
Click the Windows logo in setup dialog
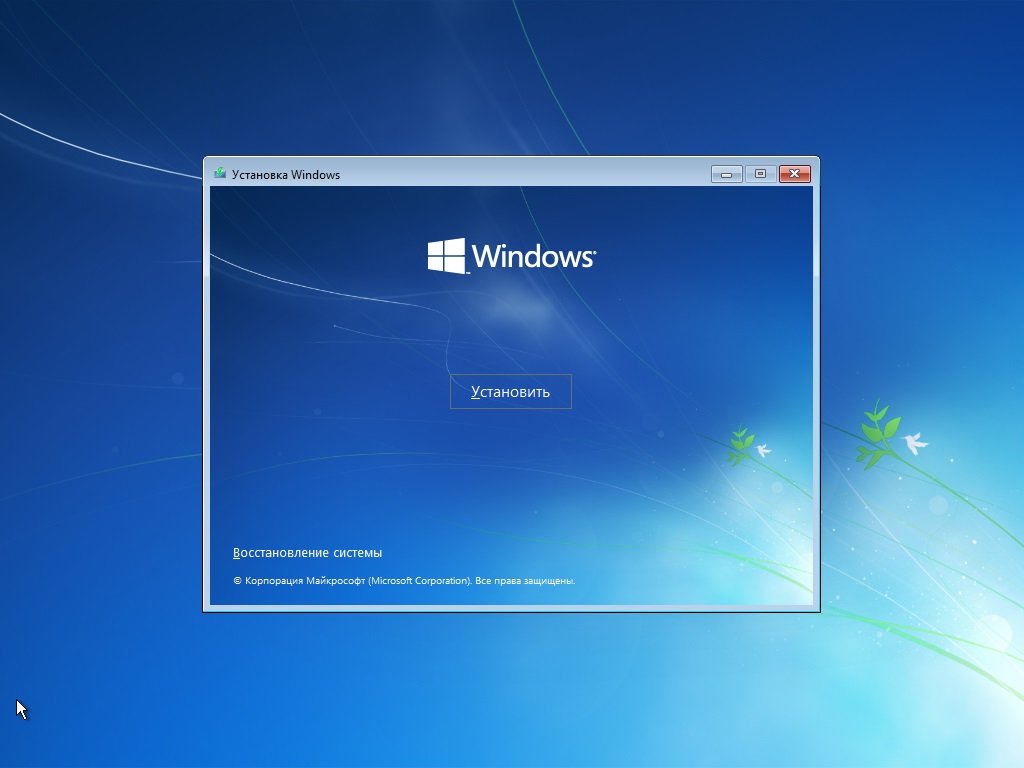coord(511,255)
